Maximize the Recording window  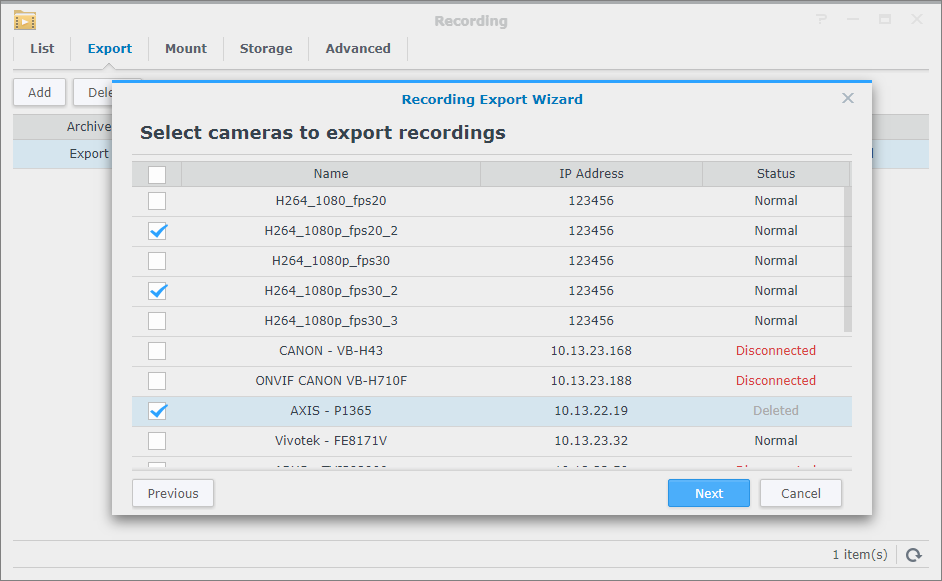point(884,20)
